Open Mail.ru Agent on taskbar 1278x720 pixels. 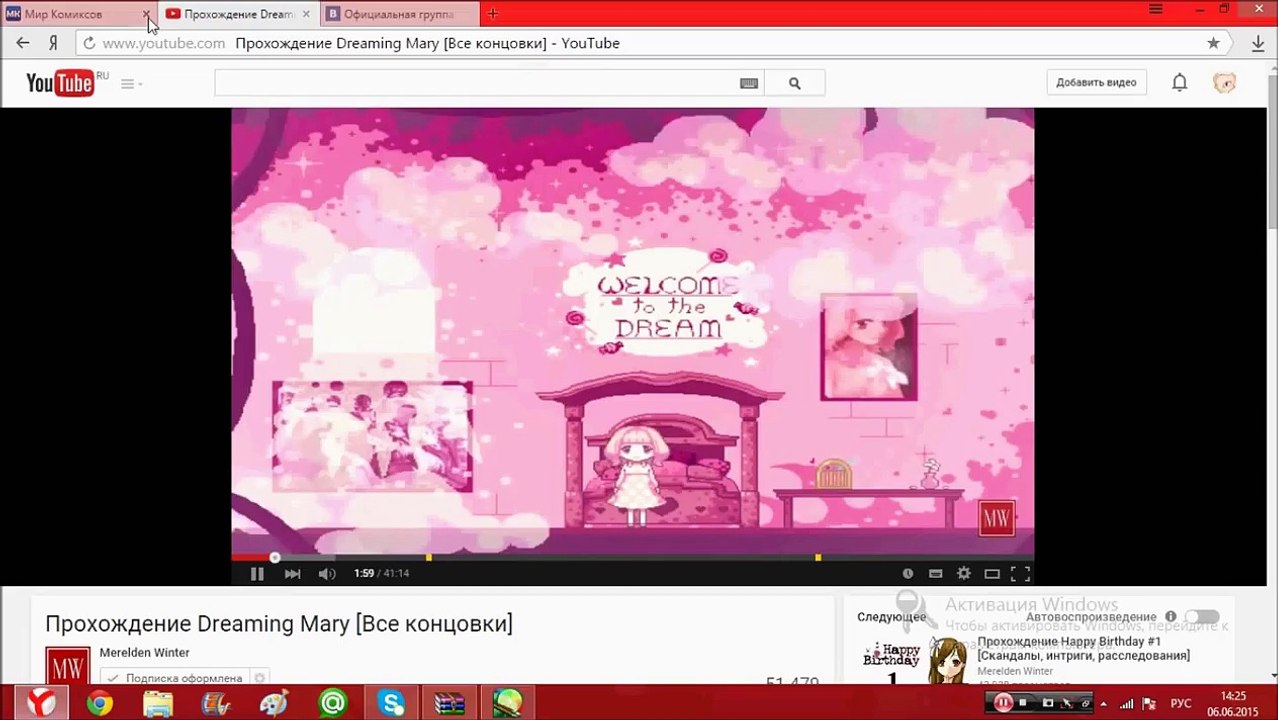[x=333, y=703]
